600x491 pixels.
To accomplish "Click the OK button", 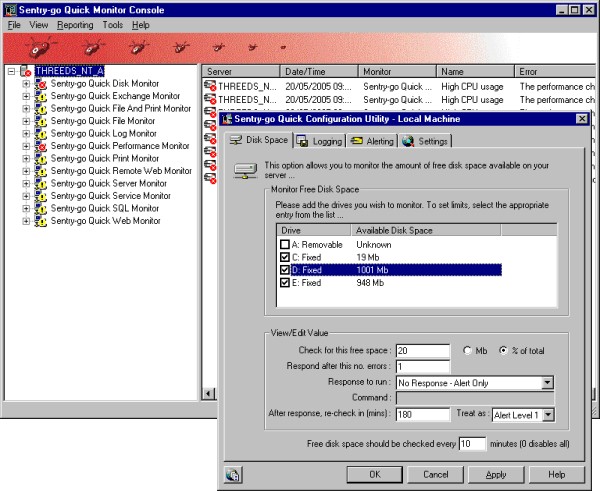I will (x=375, y=475).
